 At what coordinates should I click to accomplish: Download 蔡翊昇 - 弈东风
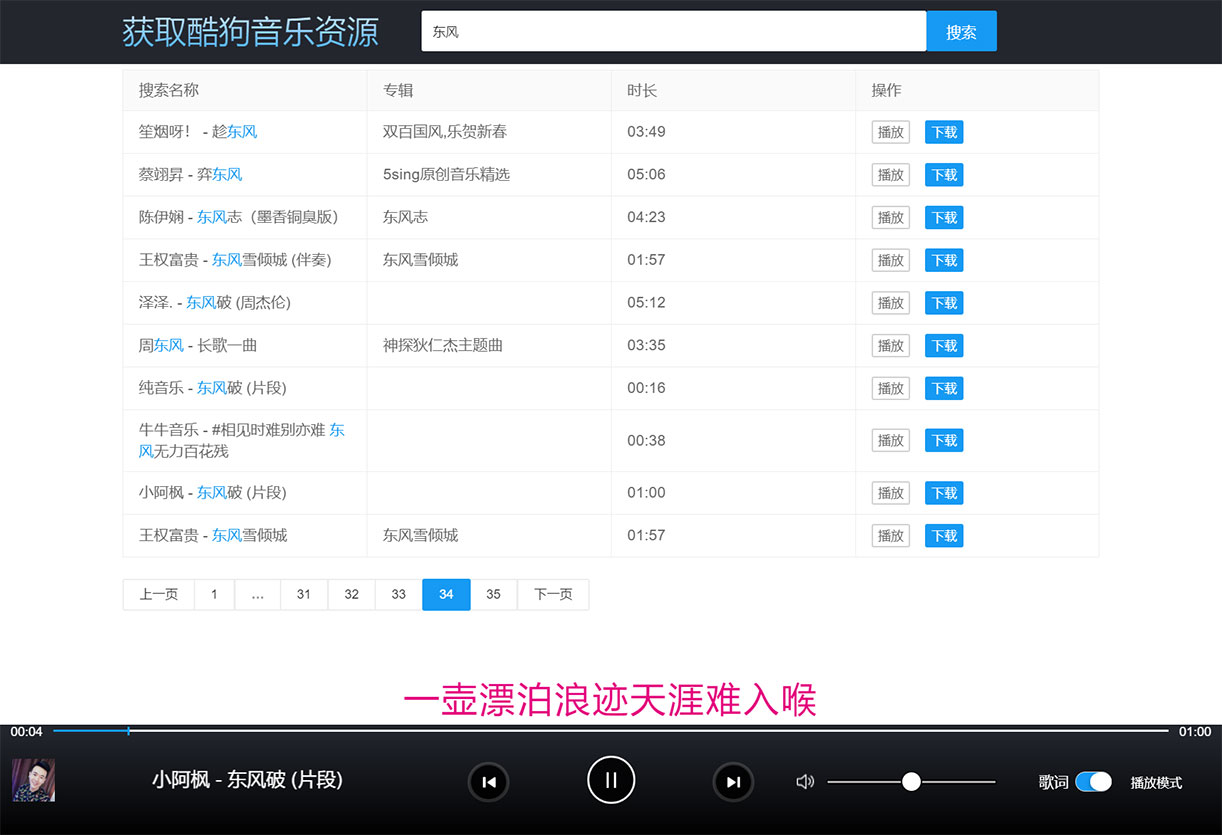943,174
